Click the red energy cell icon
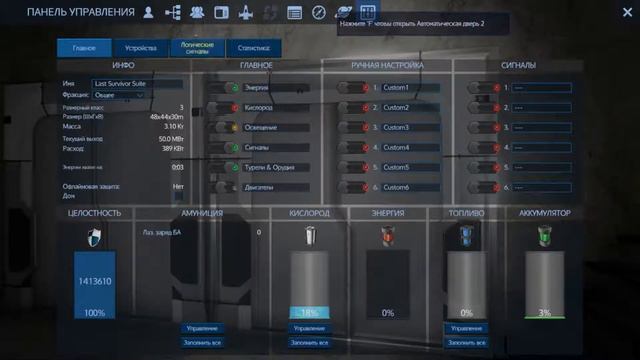 [x=387, y=236]
